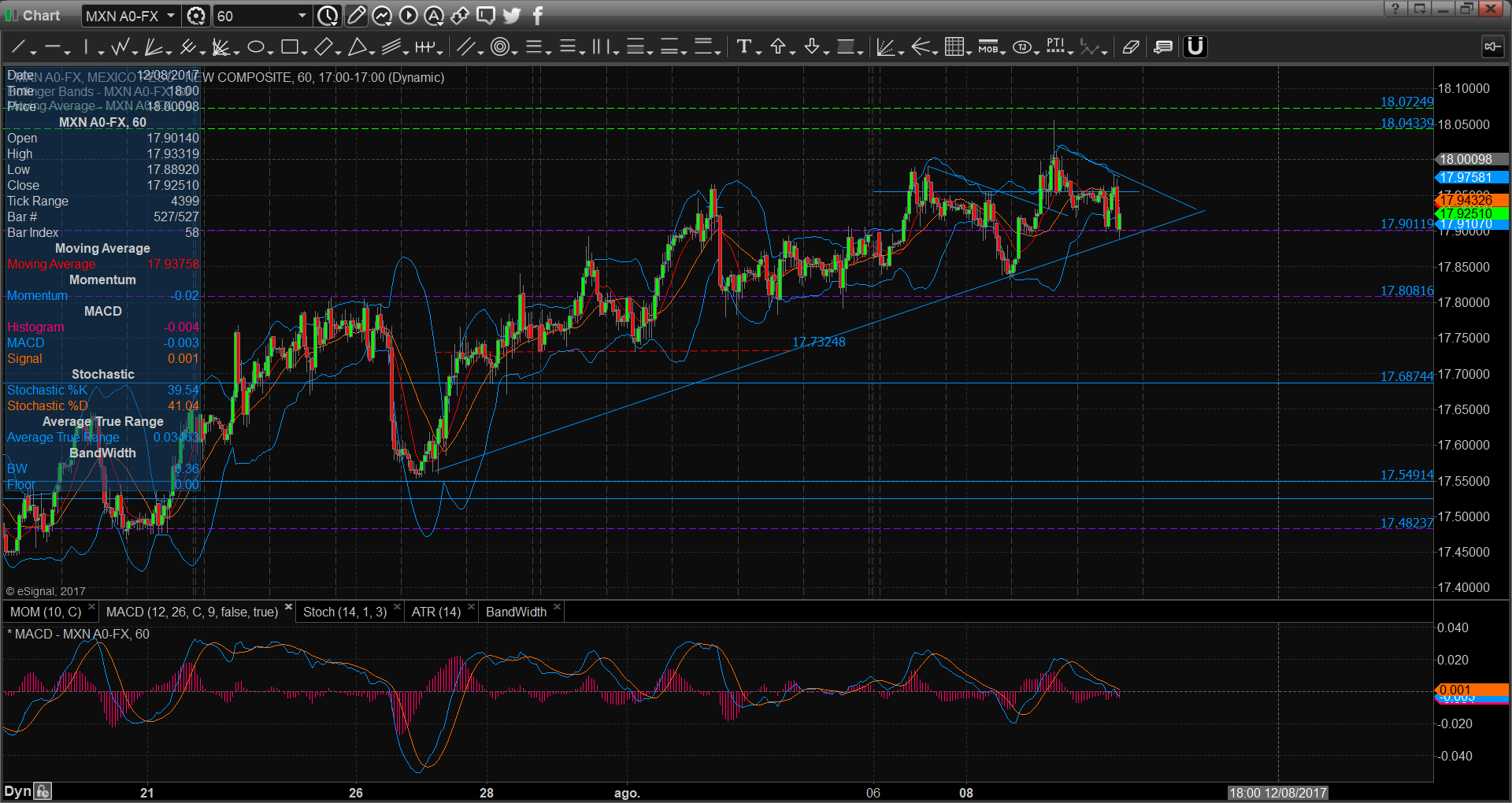Select the Text annotation tool
Image resolution: width=1512 pixels, height=803 pixels.
click(x=743, y=47)
